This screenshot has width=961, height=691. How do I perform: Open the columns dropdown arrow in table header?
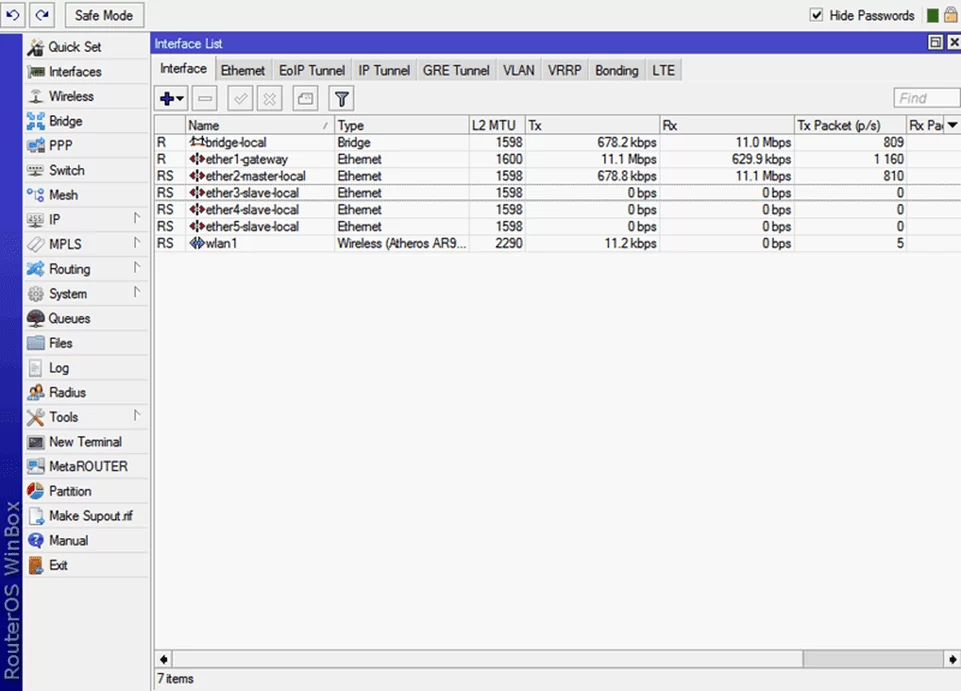pyautogui.click(x=952, y=125)
